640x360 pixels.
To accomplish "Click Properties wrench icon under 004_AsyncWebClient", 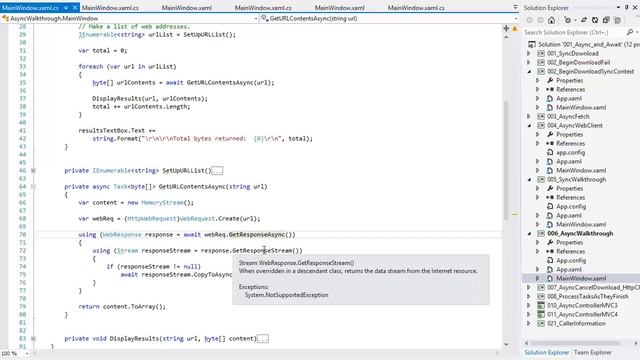I will click(550, 134).
